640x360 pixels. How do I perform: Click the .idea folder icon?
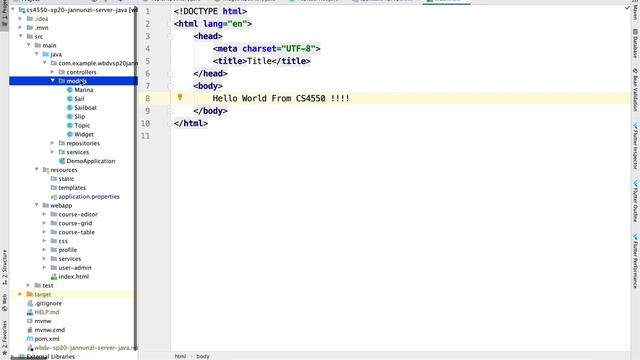[x=29, y=19]
